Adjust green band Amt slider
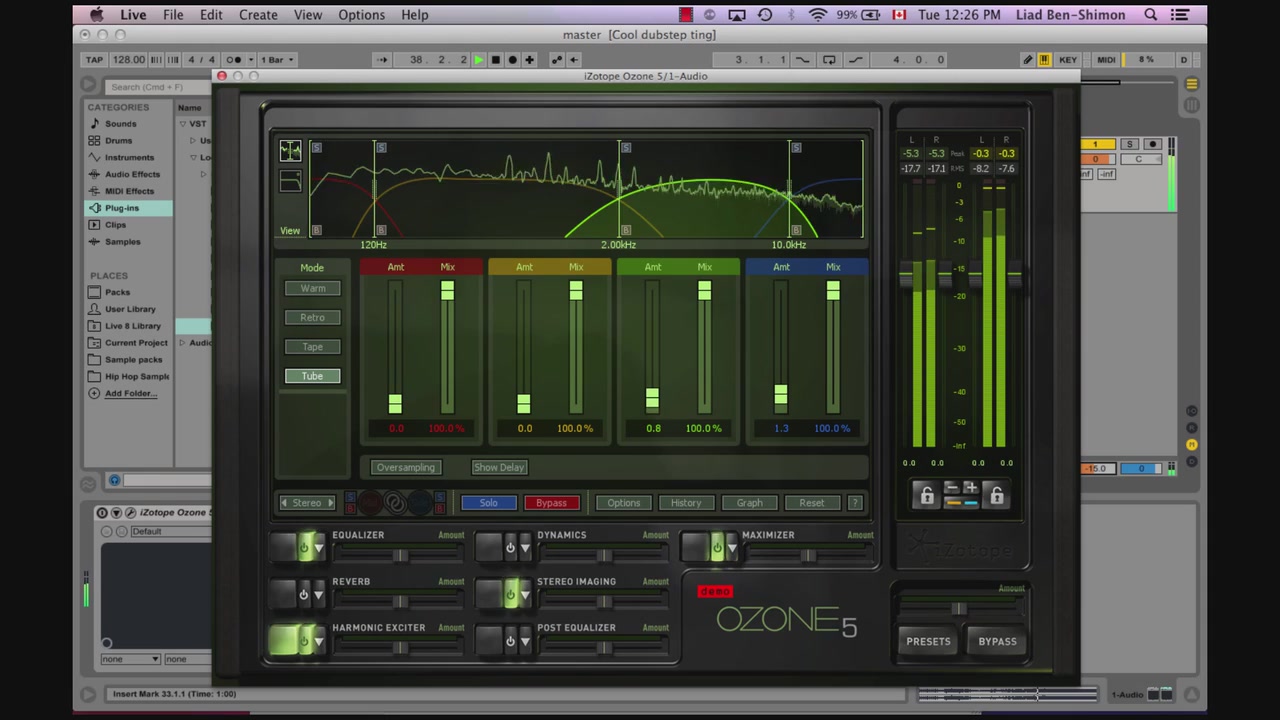The width and height of the screenshot is (1280, 720). 652,398
